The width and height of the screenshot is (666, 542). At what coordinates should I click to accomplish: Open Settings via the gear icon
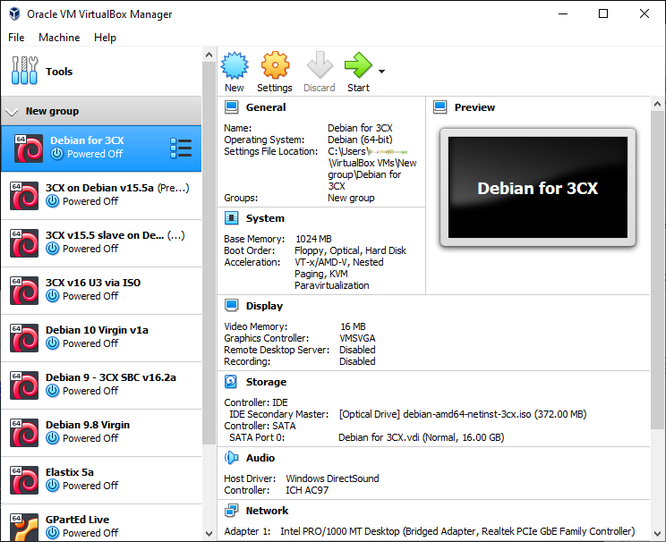pyautogui.click(x=275, y=65)
